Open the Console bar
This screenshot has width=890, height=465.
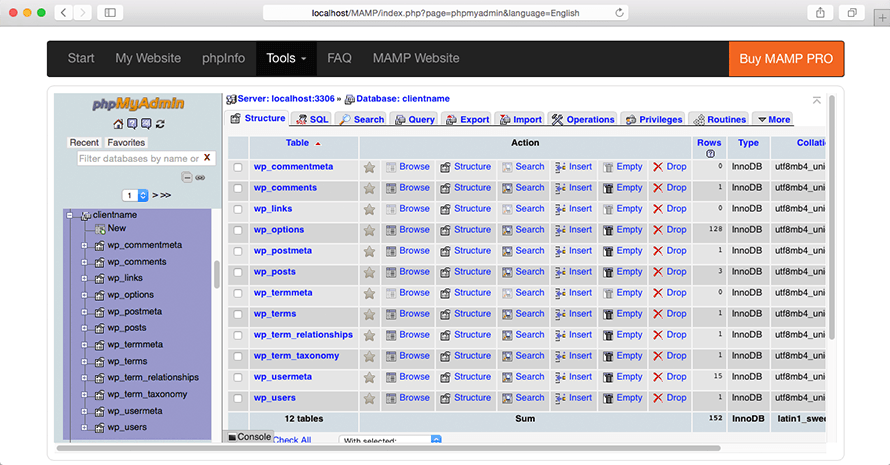click(x=249, y=437)
